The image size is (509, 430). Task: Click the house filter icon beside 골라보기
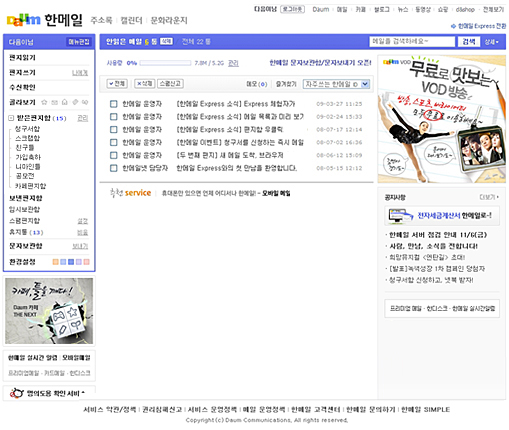65,102
